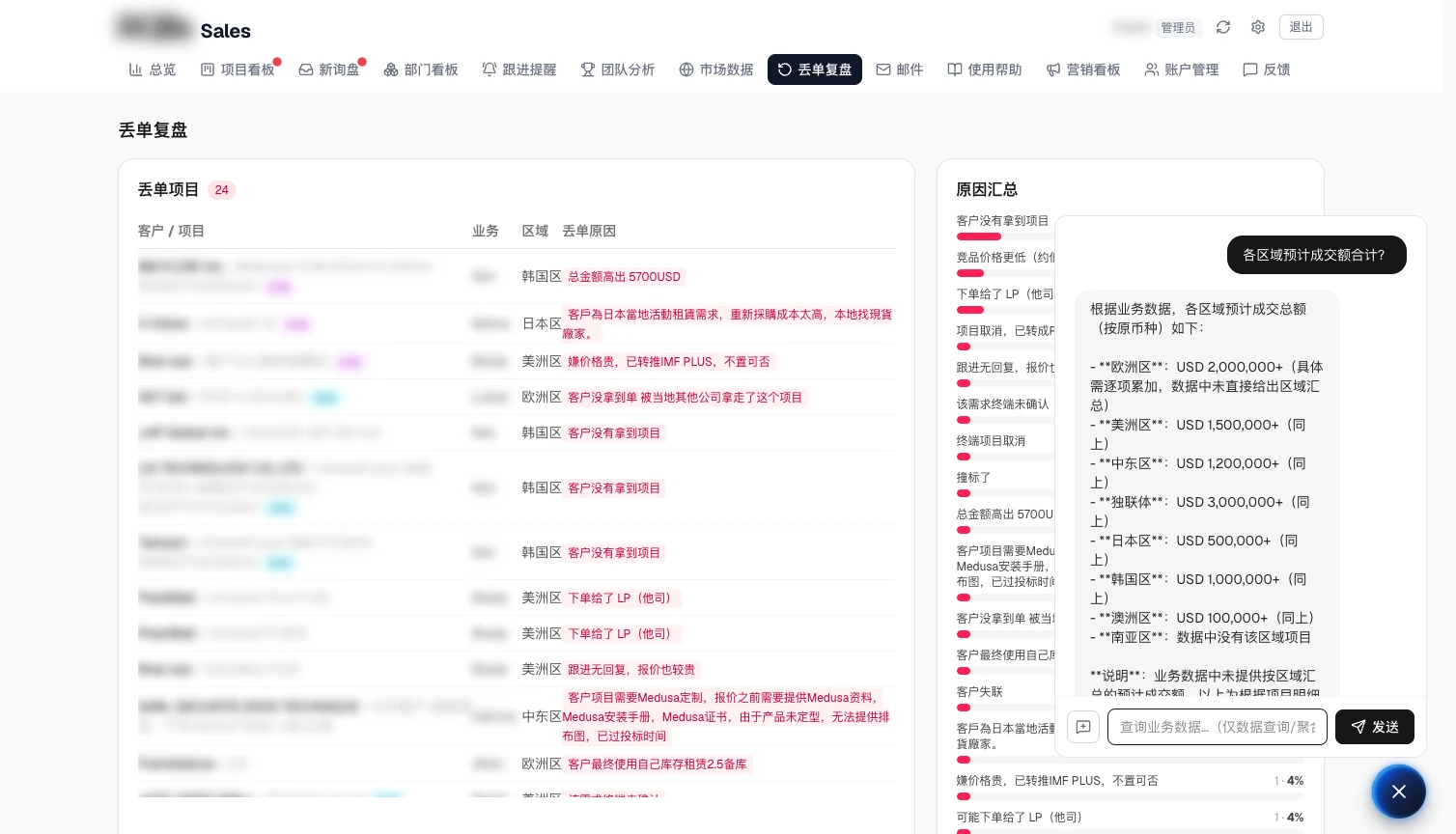This screenshot has width=1456, height=834.
Task: Go to the 营销看板 tab
Action: [x=1083, y=69]
